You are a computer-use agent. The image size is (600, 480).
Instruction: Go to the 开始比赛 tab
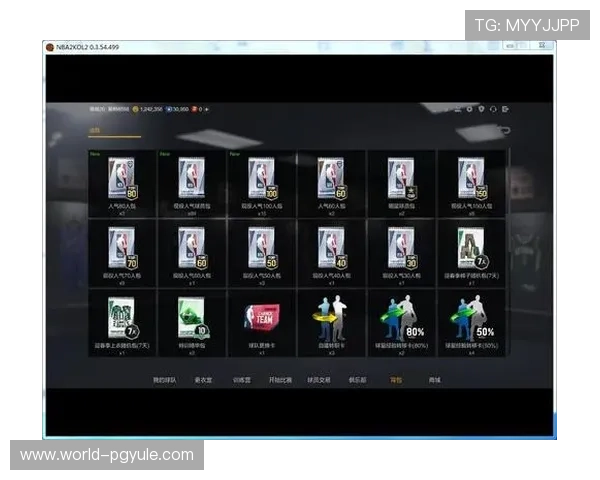coord(282,380)
